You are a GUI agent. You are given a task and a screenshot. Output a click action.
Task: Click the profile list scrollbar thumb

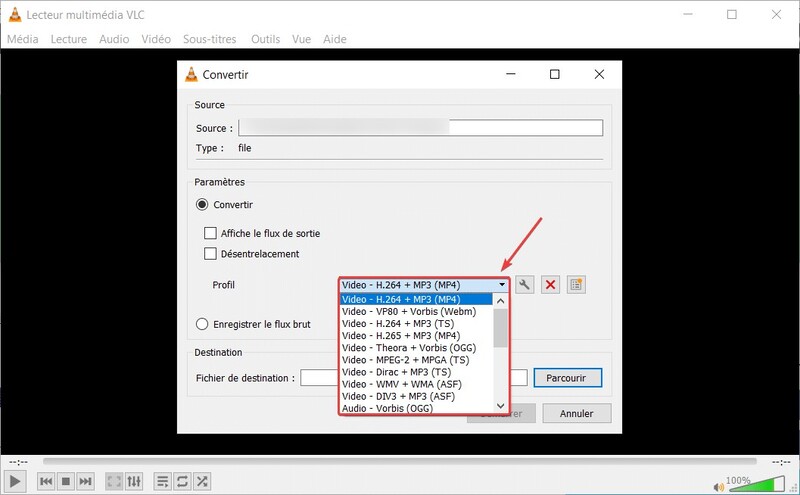click(501, 328)
